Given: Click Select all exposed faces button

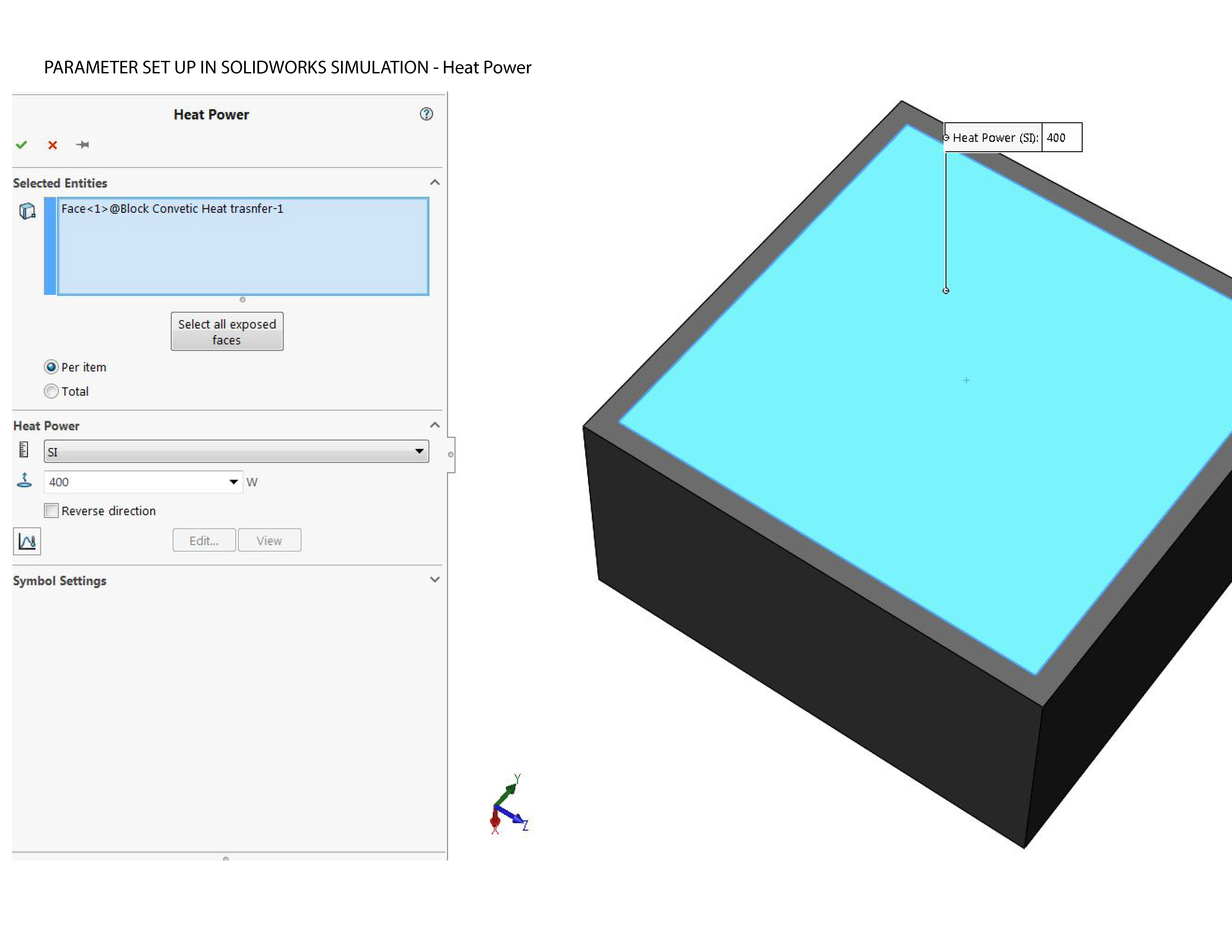Looking at the screenshot, I should (227, 332).
